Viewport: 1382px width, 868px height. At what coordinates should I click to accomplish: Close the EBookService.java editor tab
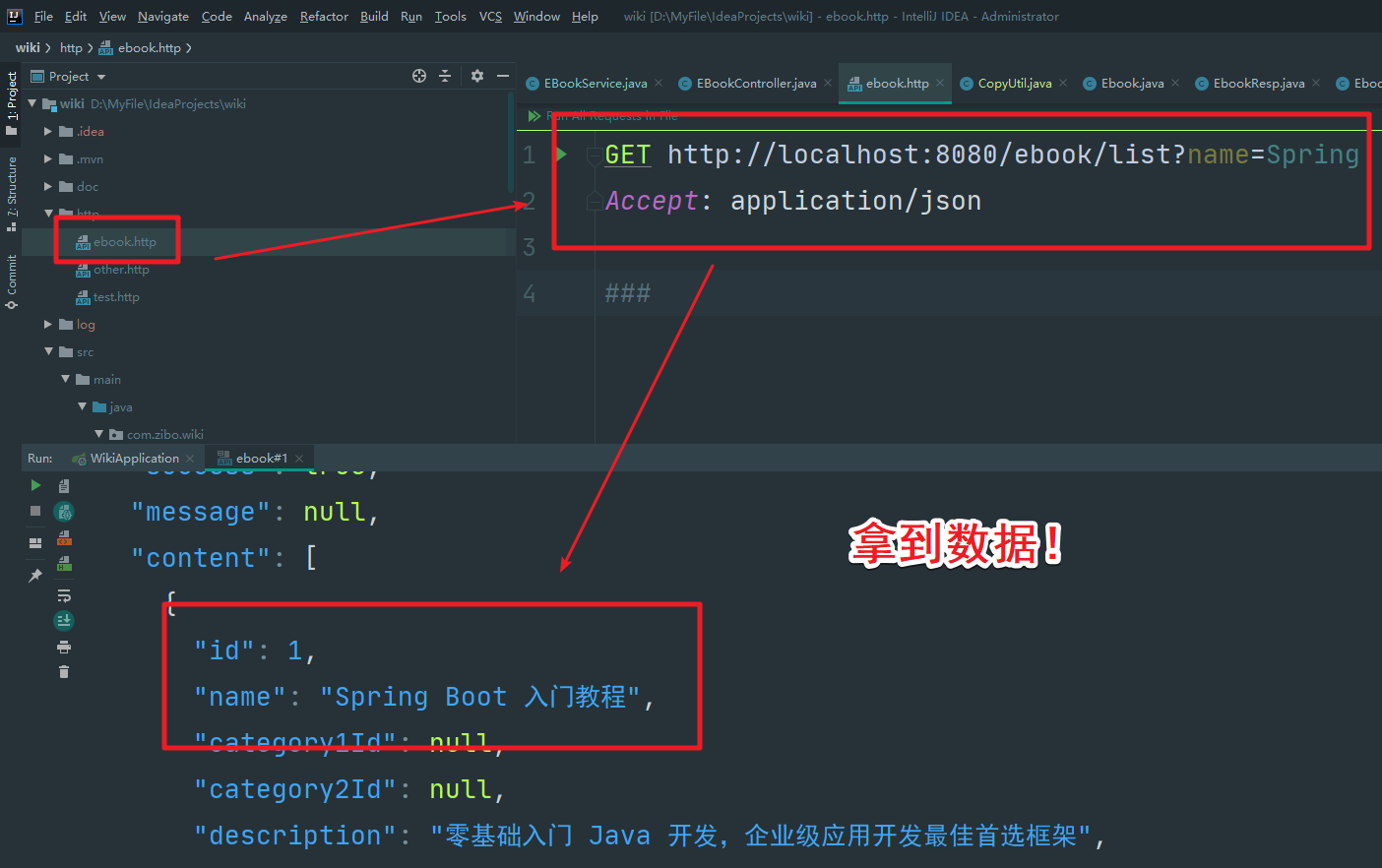tap(659, 83)
